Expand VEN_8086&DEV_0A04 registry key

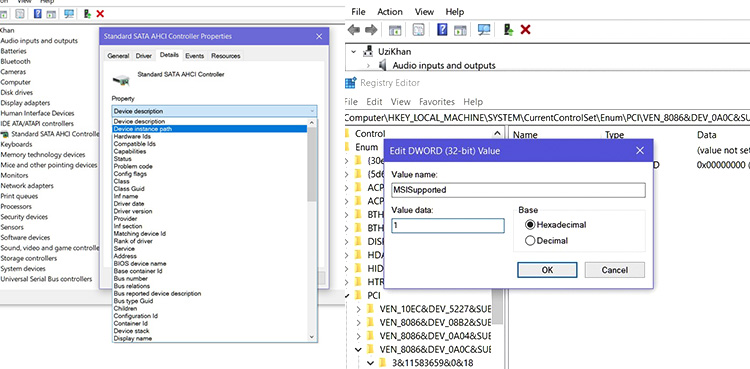(359, 335)
